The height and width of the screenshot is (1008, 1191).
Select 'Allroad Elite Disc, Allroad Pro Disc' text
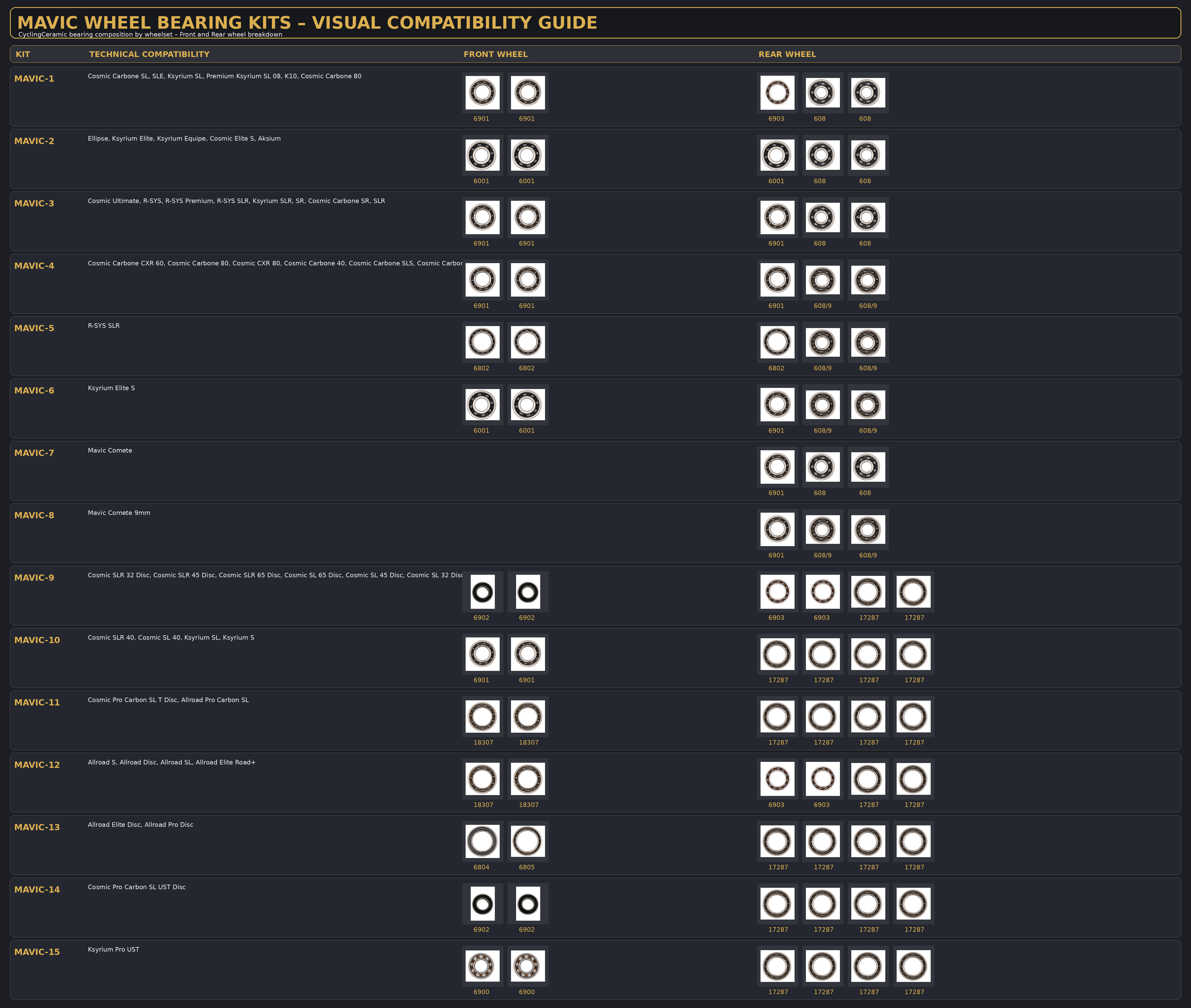tap(141, 825)
